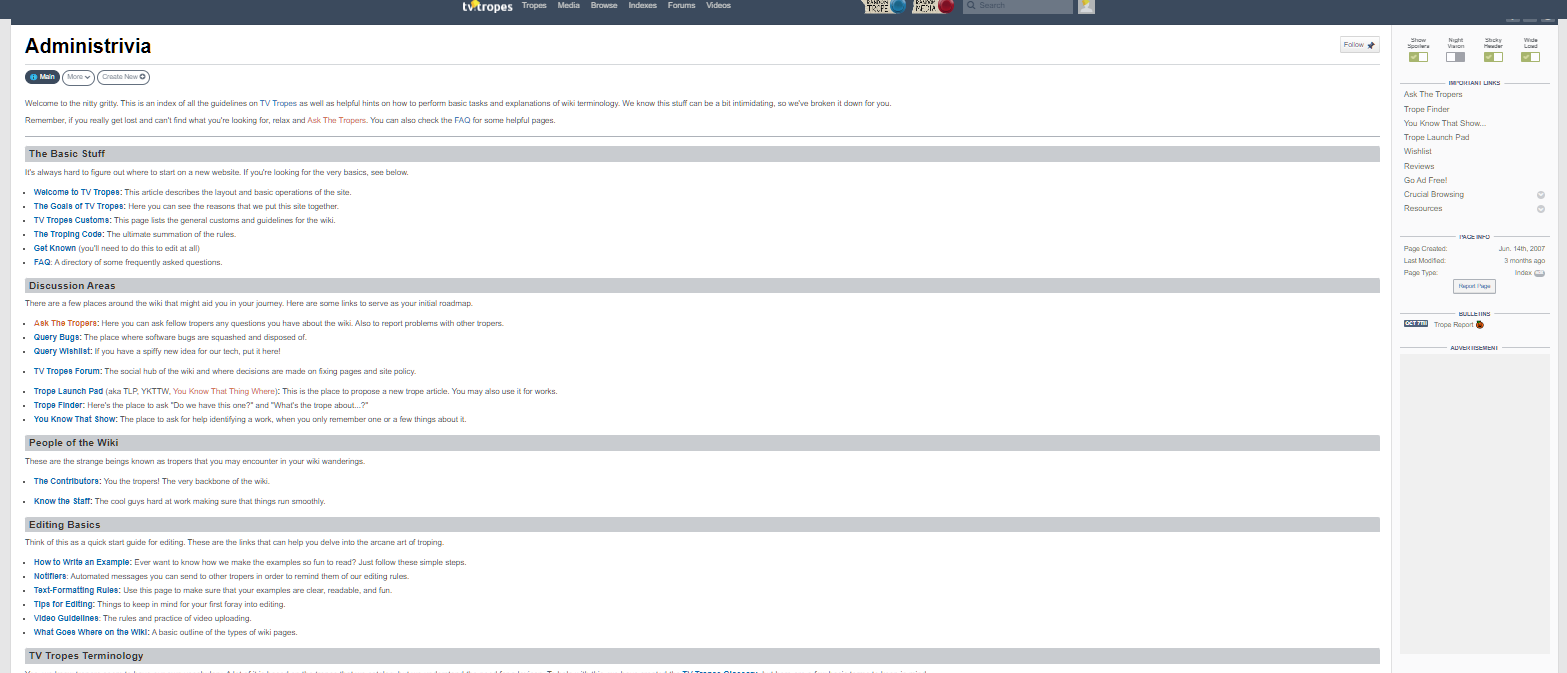Open the Text-Formatting Rules link
Image resolution: width=1567 pixels, height=673 pixels.
pyautogui.click(x=77, y=590)
